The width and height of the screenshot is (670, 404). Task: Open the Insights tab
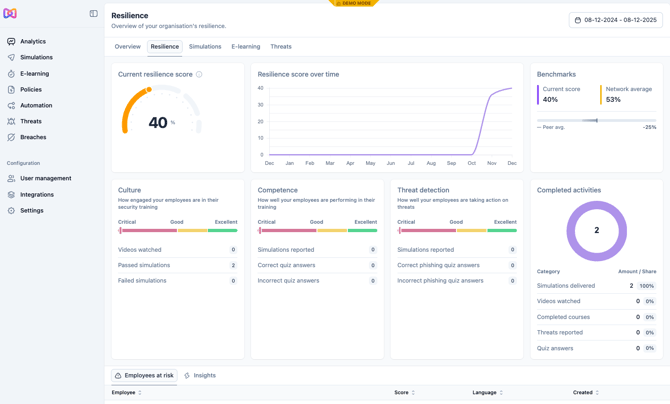click(200, 376)
